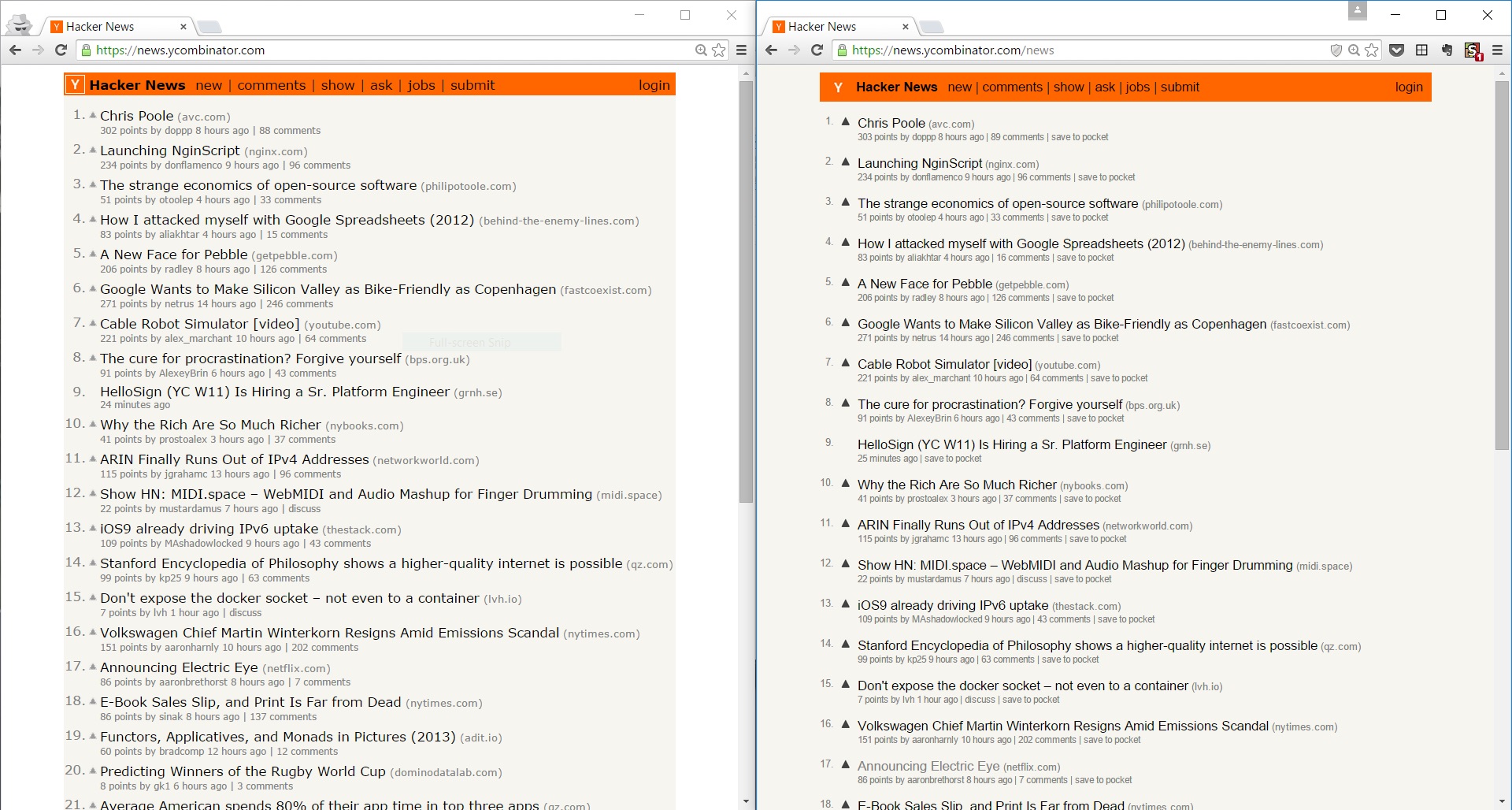Upvote 'Launching NginScript' in the right window

(x=845, y=162)
